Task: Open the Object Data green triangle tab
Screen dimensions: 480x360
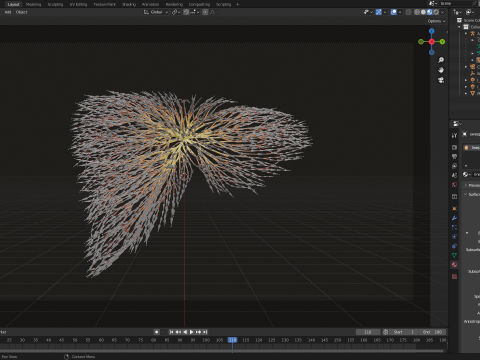Action: [x=454, y=255]
